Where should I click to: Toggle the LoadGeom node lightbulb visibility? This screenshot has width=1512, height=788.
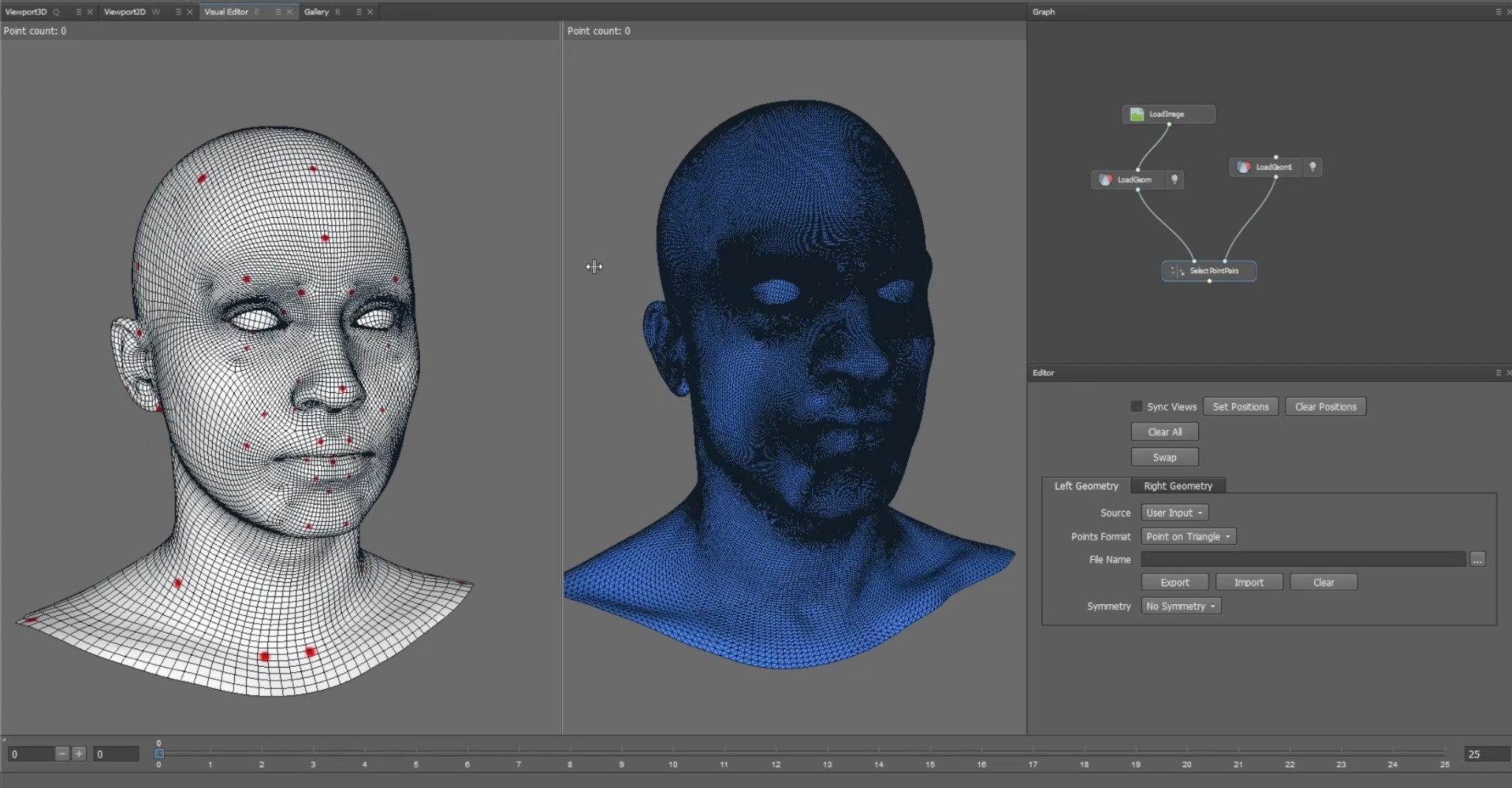pos(1175,179)
